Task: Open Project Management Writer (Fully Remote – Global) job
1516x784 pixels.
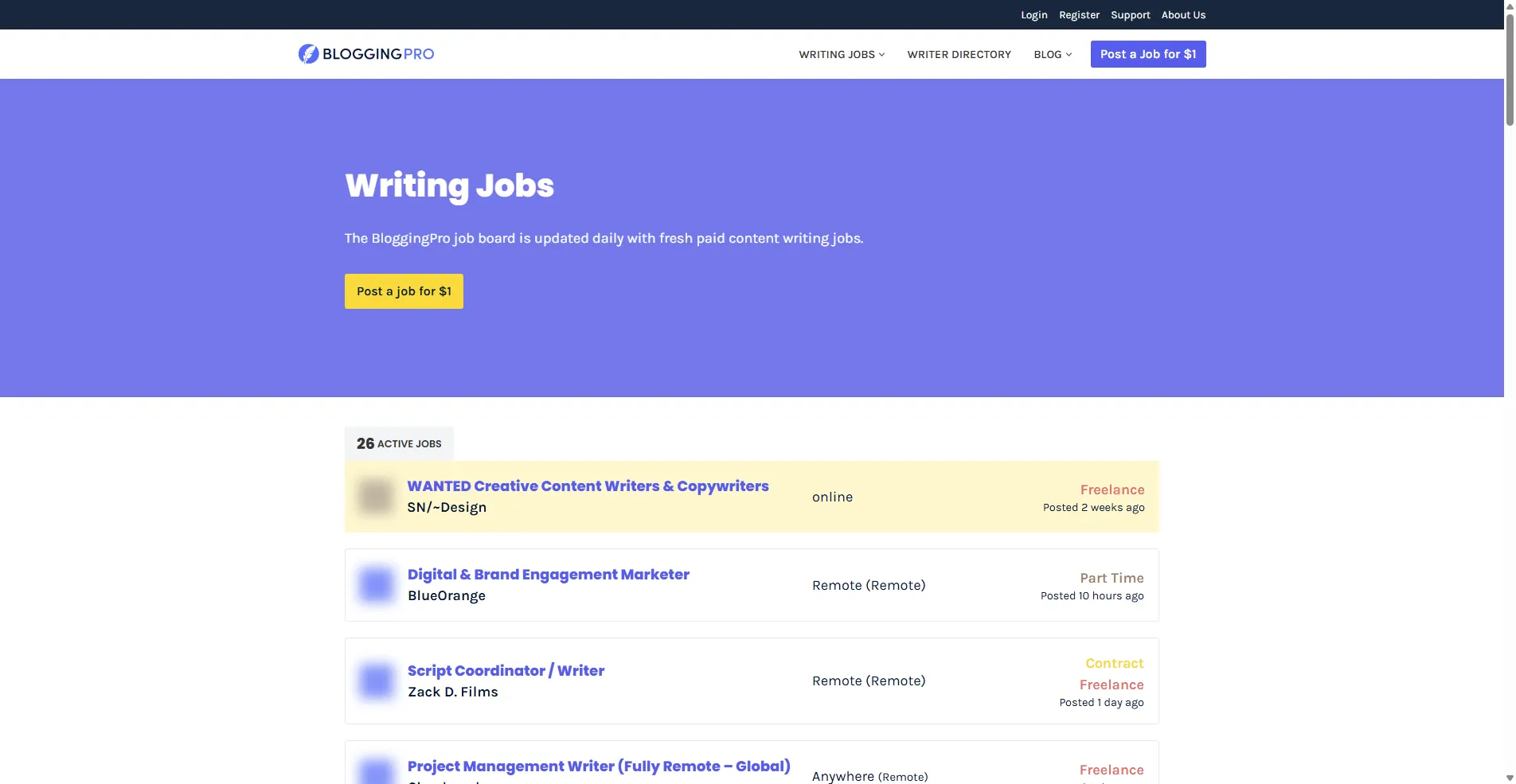Action: pyautogui.click(x=599, y=766)
